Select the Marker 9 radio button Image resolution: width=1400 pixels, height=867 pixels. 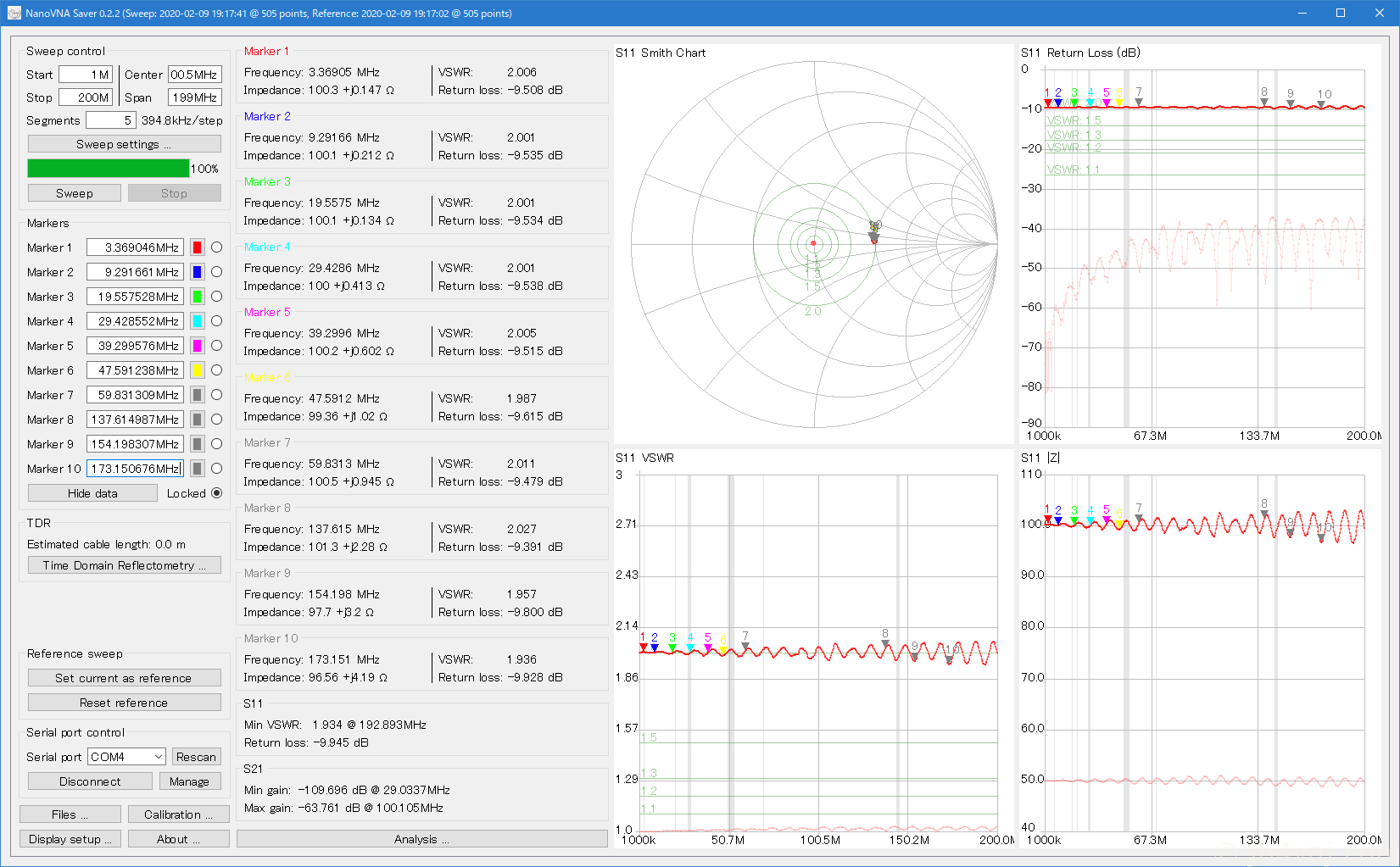(x=217, y=444)
